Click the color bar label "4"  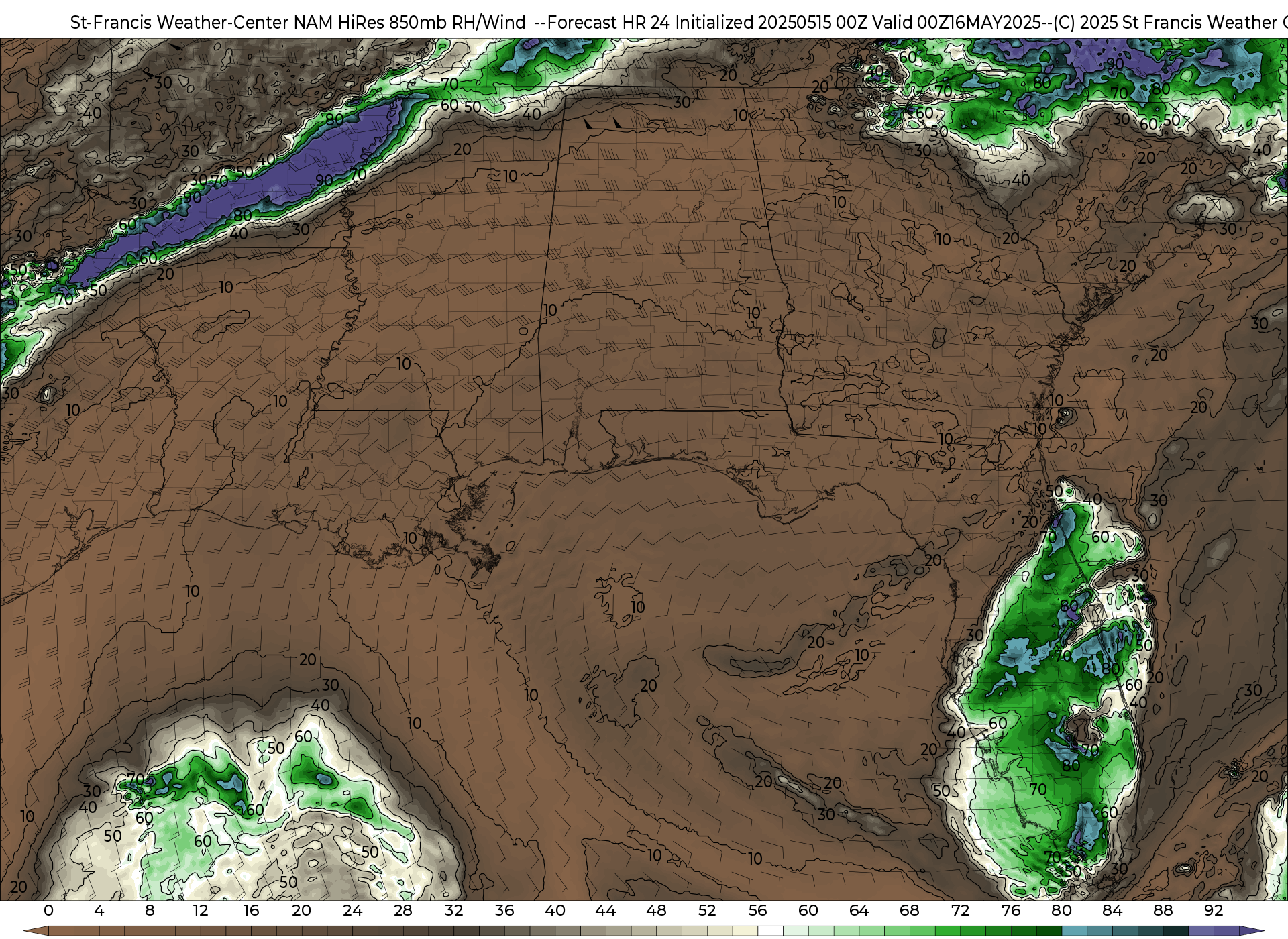99,910
